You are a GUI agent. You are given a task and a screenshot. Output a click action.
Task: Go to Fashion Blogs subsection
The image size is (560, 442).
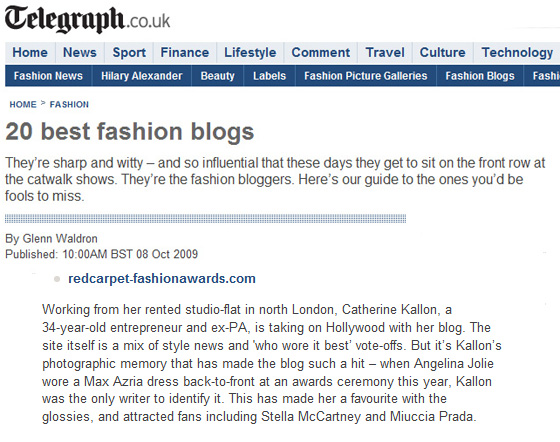pos(480,76)
